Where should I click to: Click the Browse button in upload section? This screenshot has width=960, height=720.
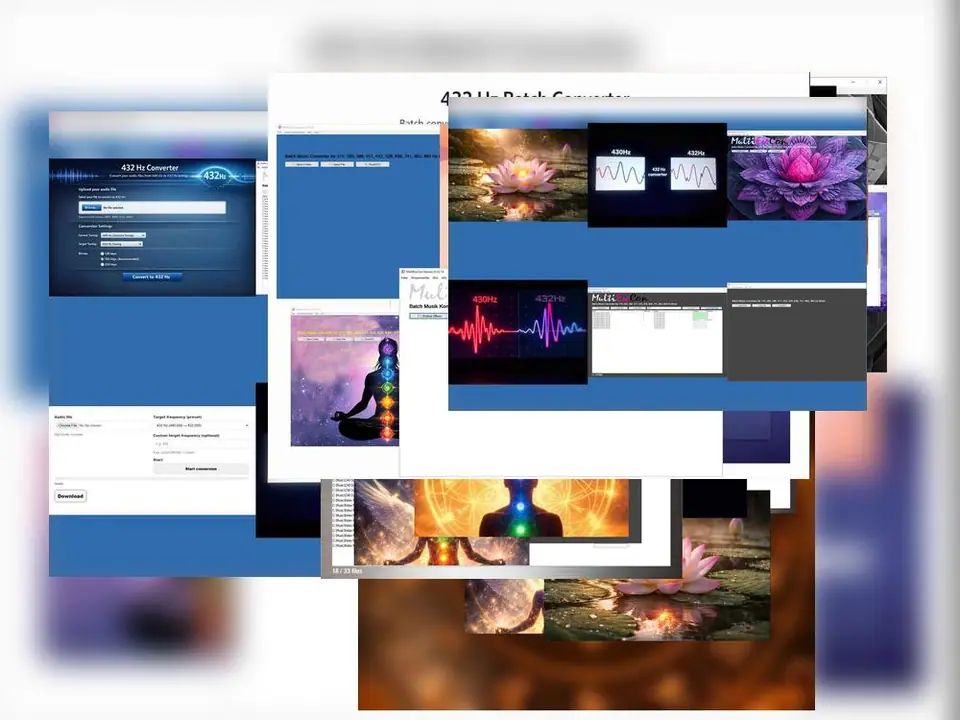91,208
